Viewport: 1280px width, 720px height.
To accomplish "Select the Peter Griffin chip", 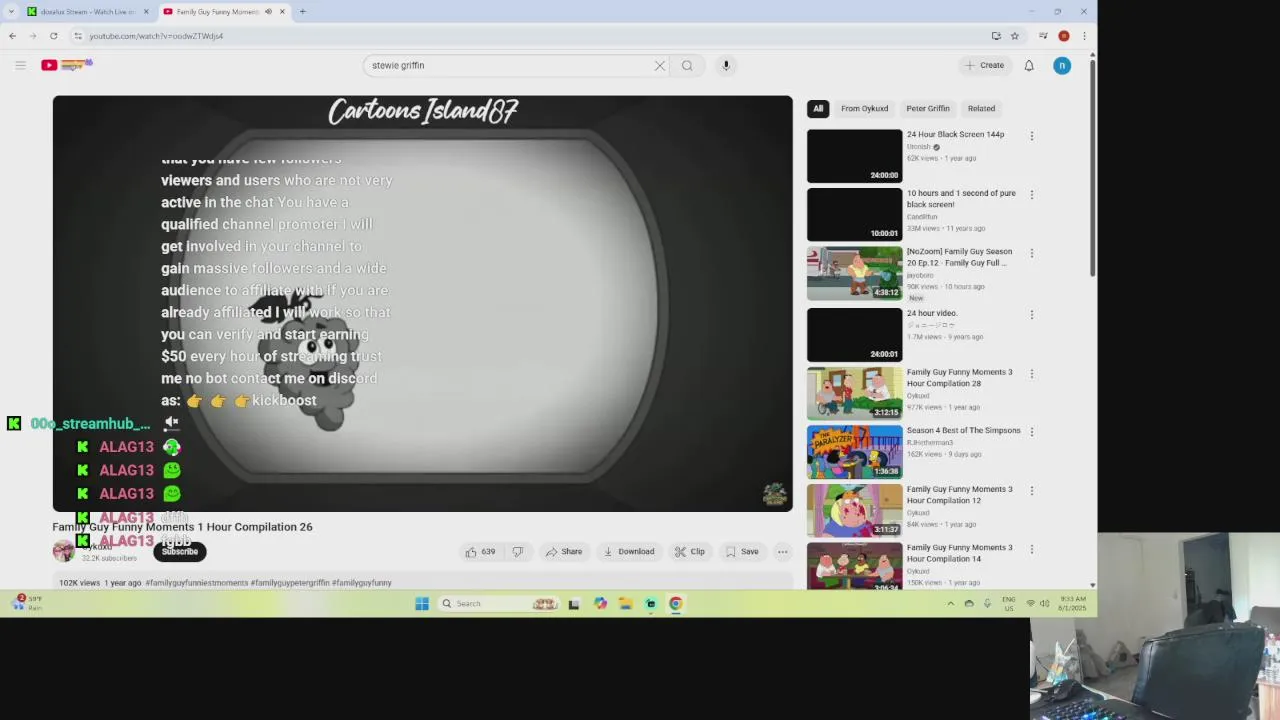I will [928, 108].
